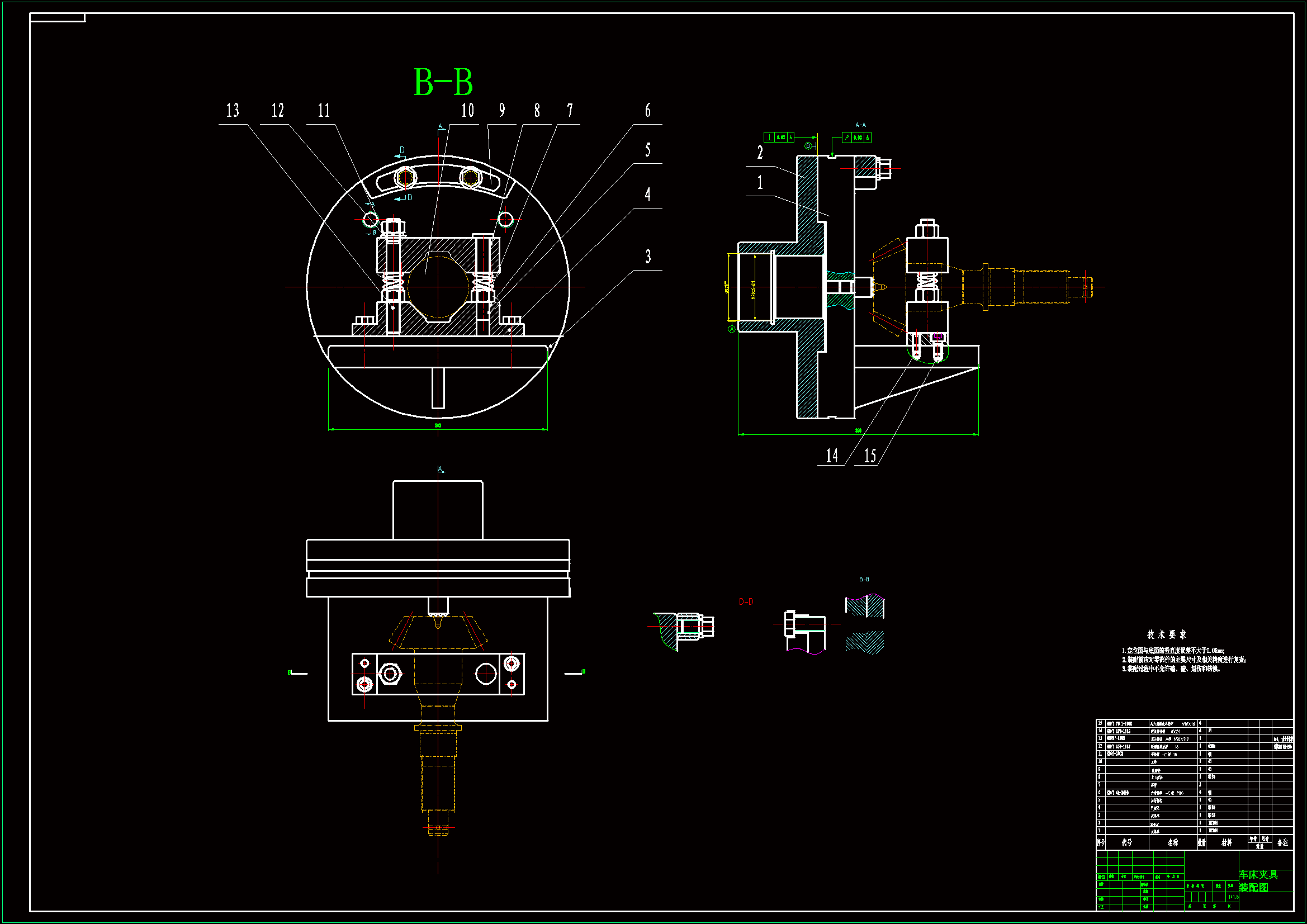Click the large green B-B section title
This screenshot has height=924, width=1307.
tap(443, 83)
